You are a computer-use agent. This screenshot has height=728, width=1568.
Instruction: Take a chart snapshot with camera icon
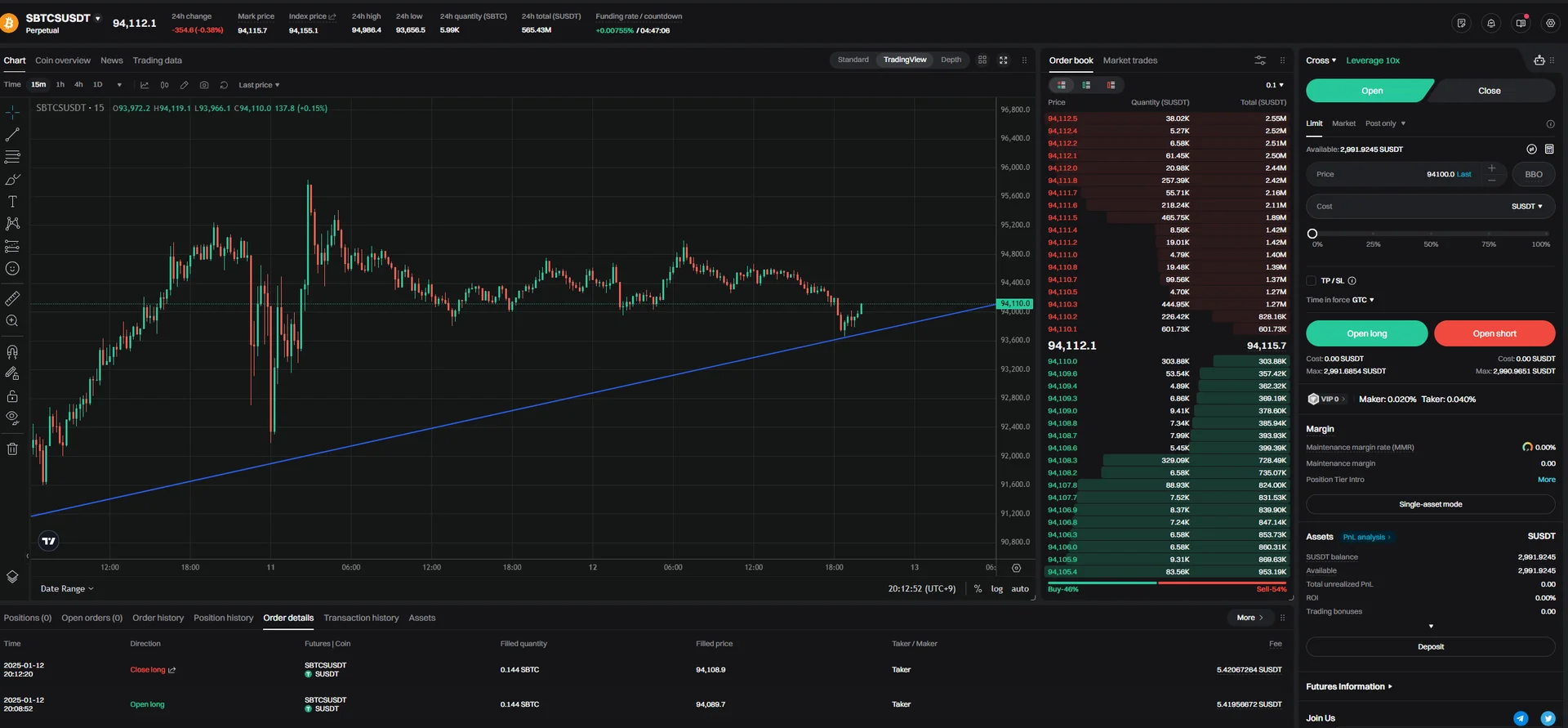pos(204,85)
